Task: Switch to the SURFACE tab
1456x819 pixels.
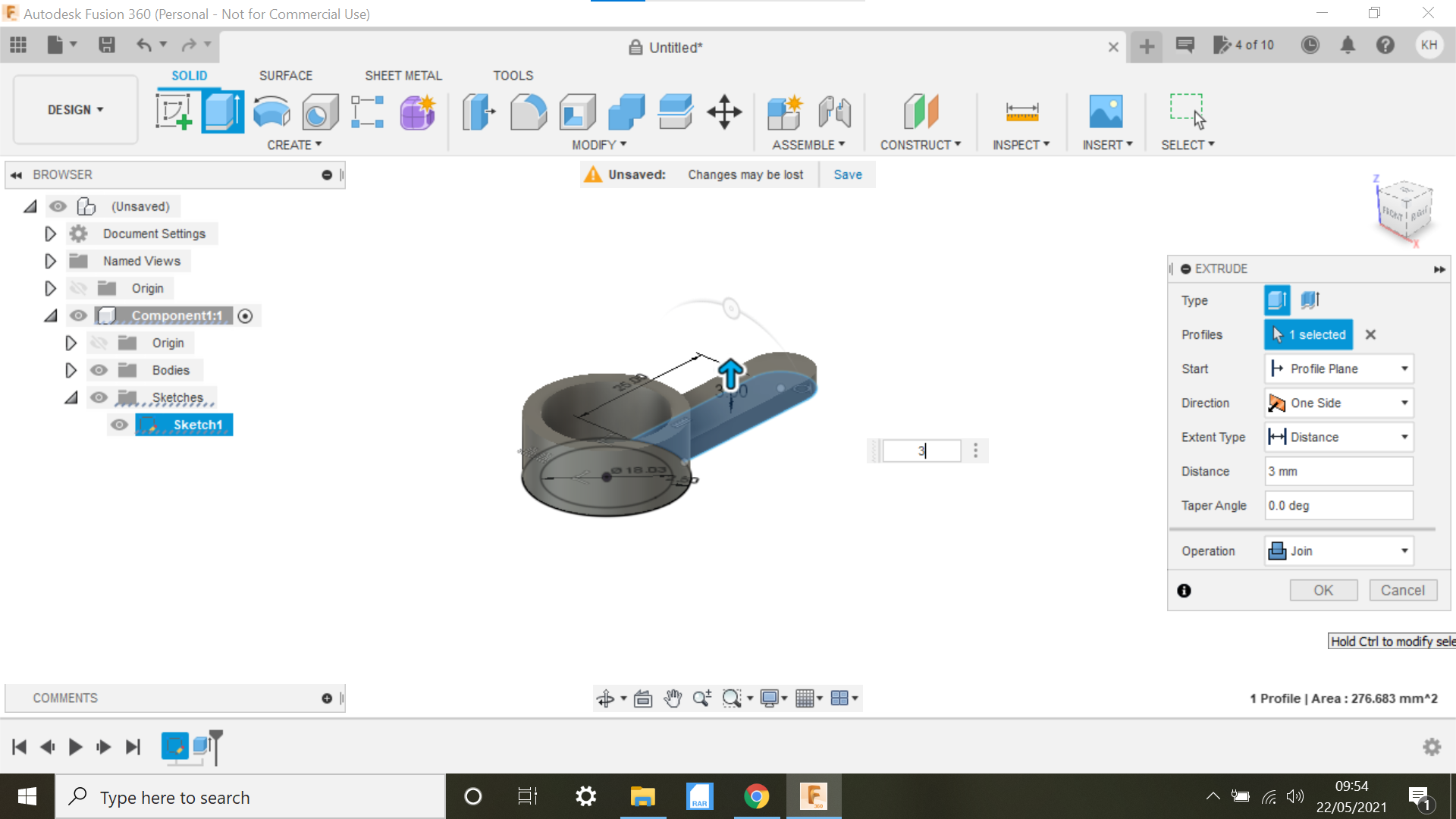Action: (x=286, y=75)
